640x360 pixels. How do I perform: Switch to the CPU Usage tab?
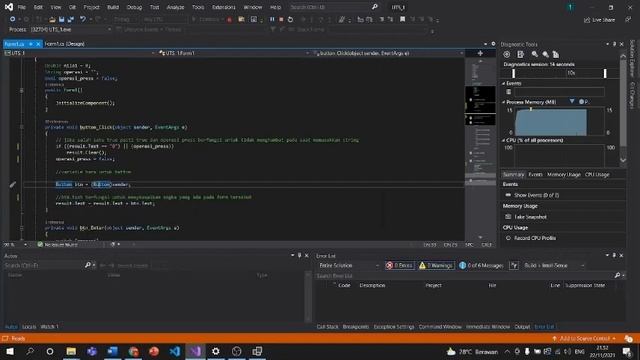[597, 174]
